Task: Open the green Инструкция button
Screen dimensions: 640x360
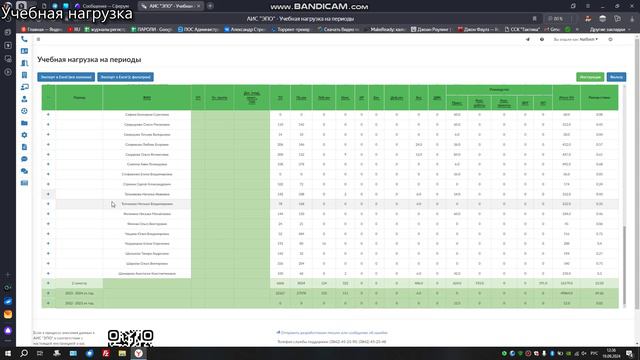Action: coord(590,77)
